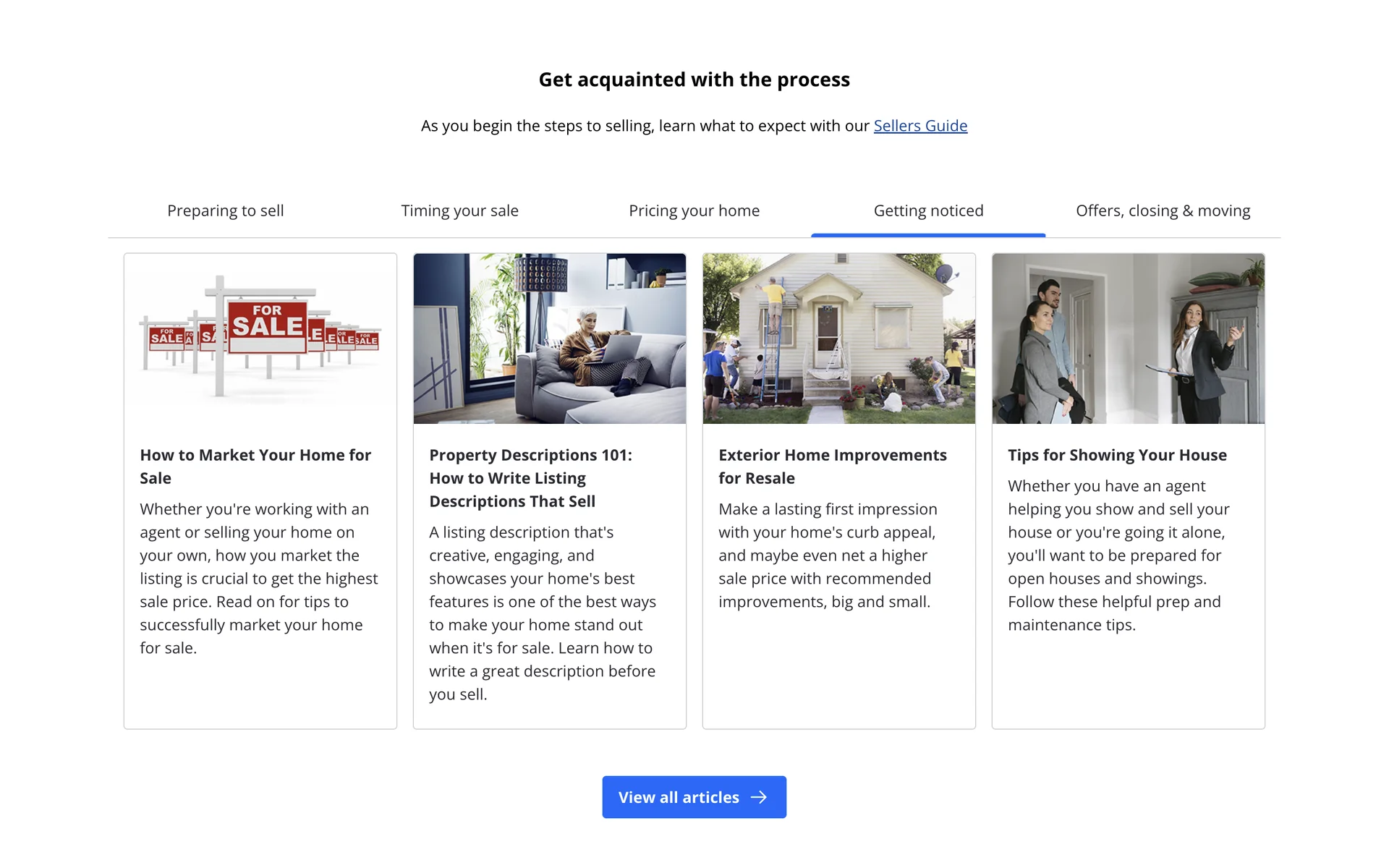Click the open houses and showings summary
1389x868 pixels.
[1118, 556]
